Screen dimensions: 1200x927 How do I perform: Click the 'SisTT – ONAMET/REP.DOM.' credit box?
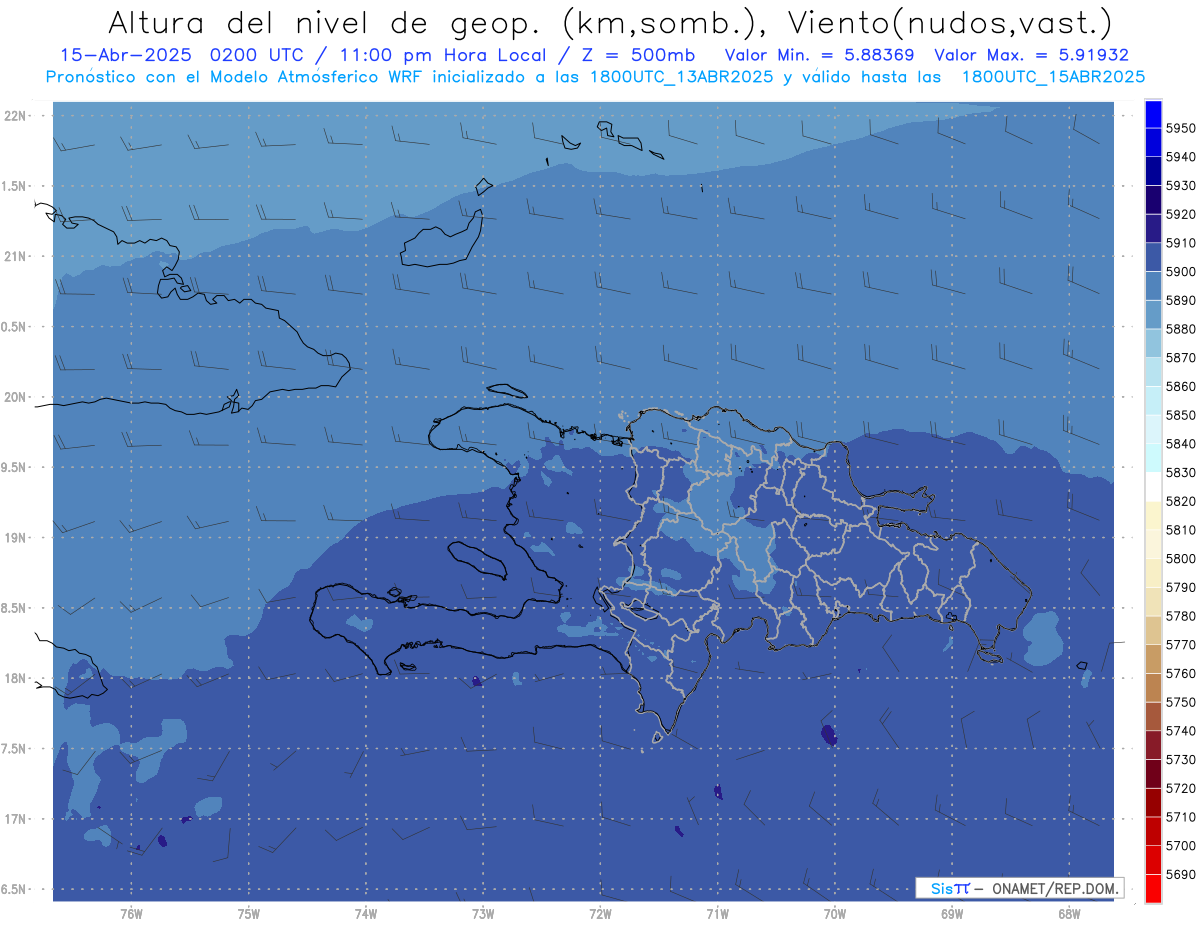(x=1019, y=888)
